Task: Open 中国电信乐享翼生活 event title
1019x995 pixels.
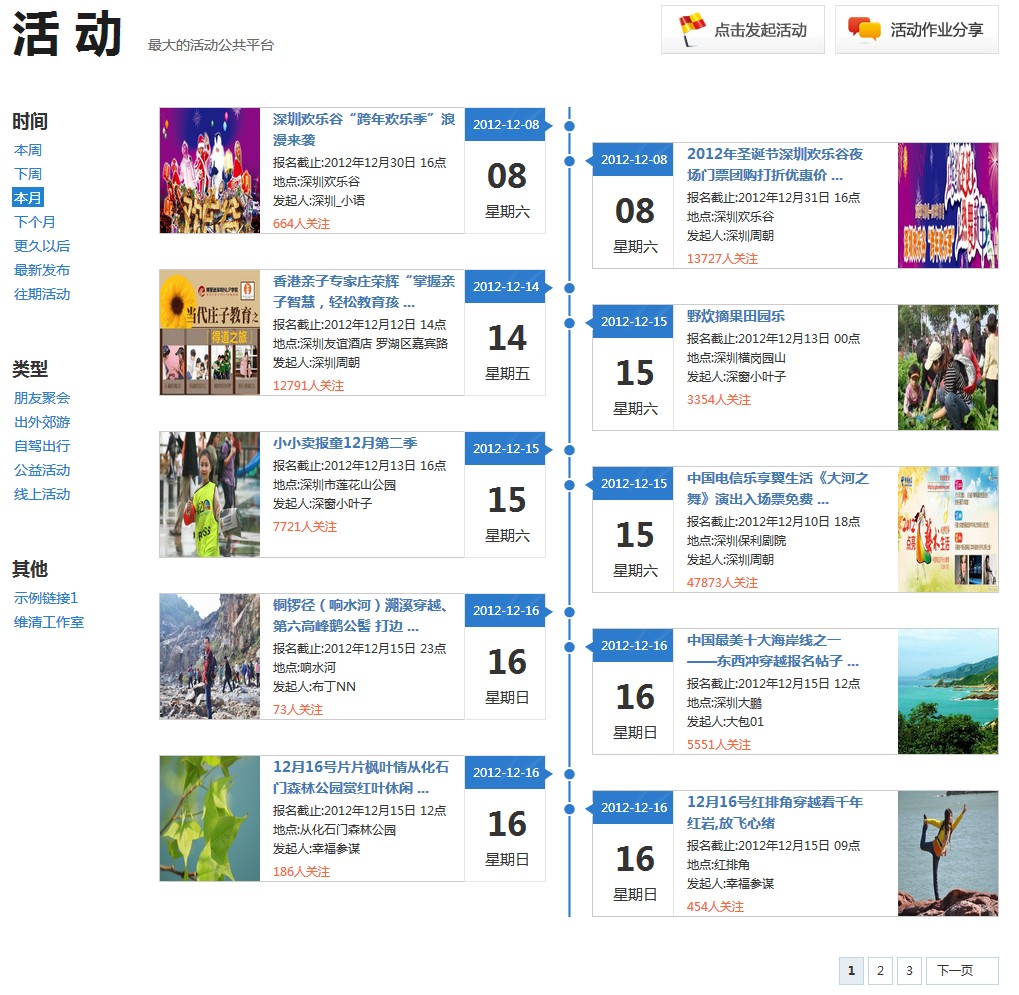Action: (778, 489)
